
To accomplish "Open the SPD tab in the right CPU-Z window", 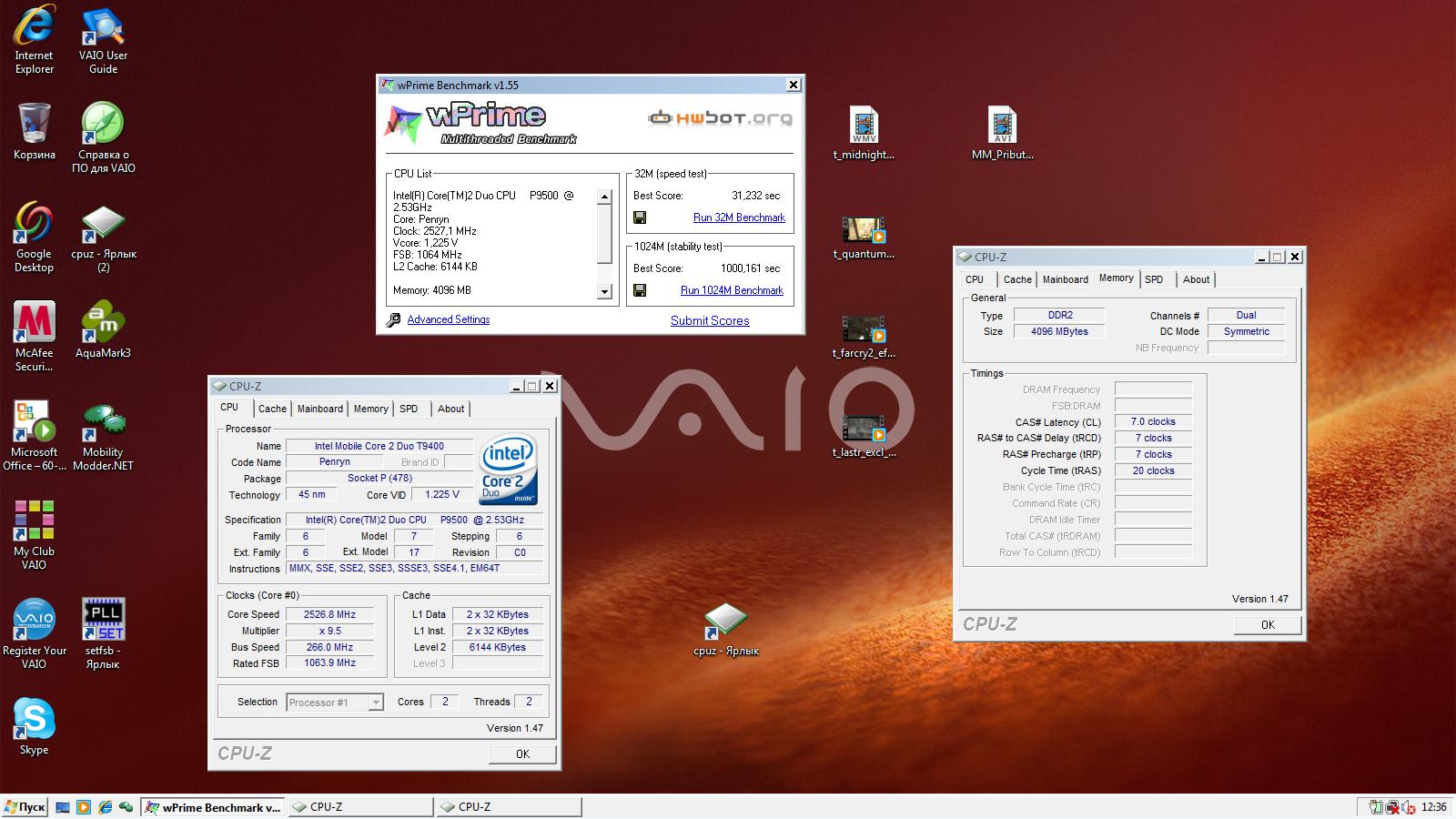I will [x=1154, y=280].
